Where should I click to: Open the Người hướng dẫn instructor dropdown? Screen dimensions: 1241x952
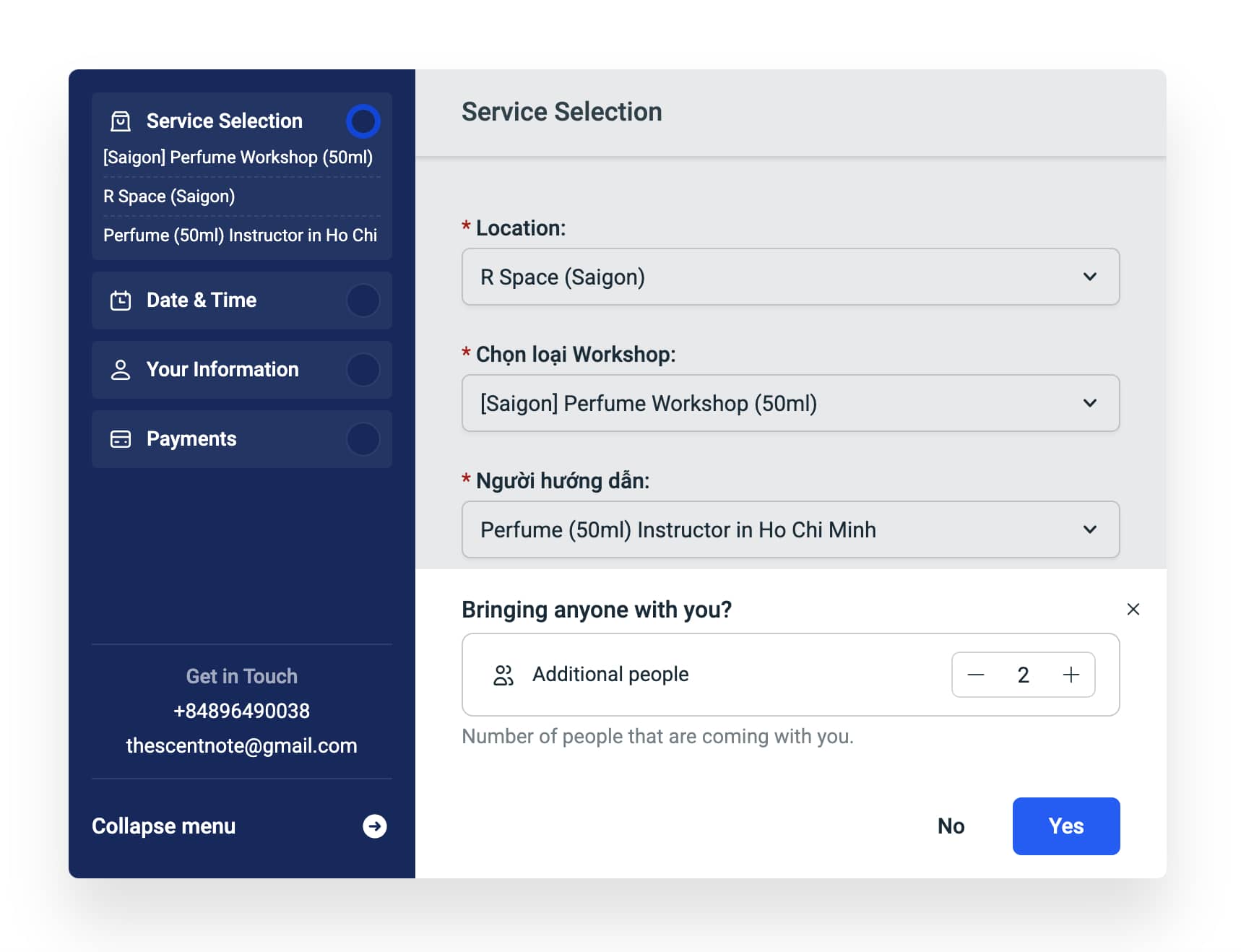[x=790, y=530]
